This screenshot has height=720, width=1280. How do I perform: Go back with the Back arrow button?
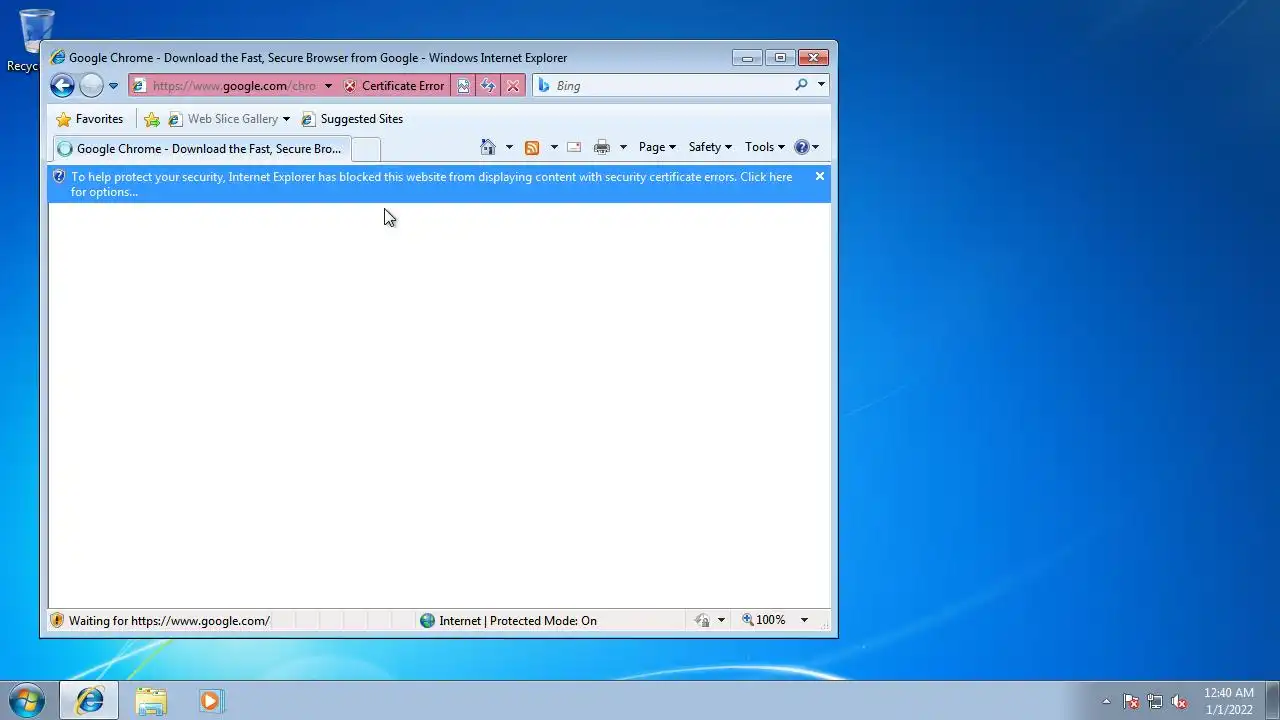(62, 86)
